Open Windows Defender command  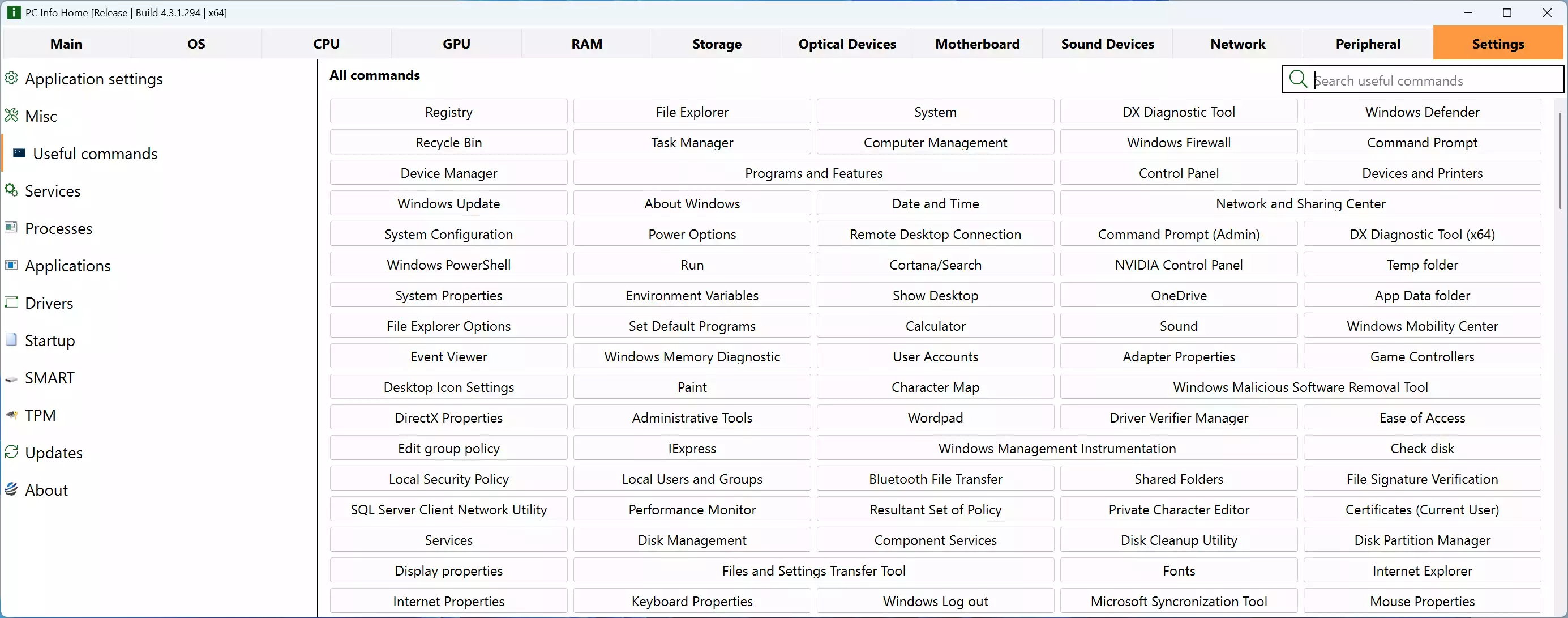click(x=1423, y=112)
